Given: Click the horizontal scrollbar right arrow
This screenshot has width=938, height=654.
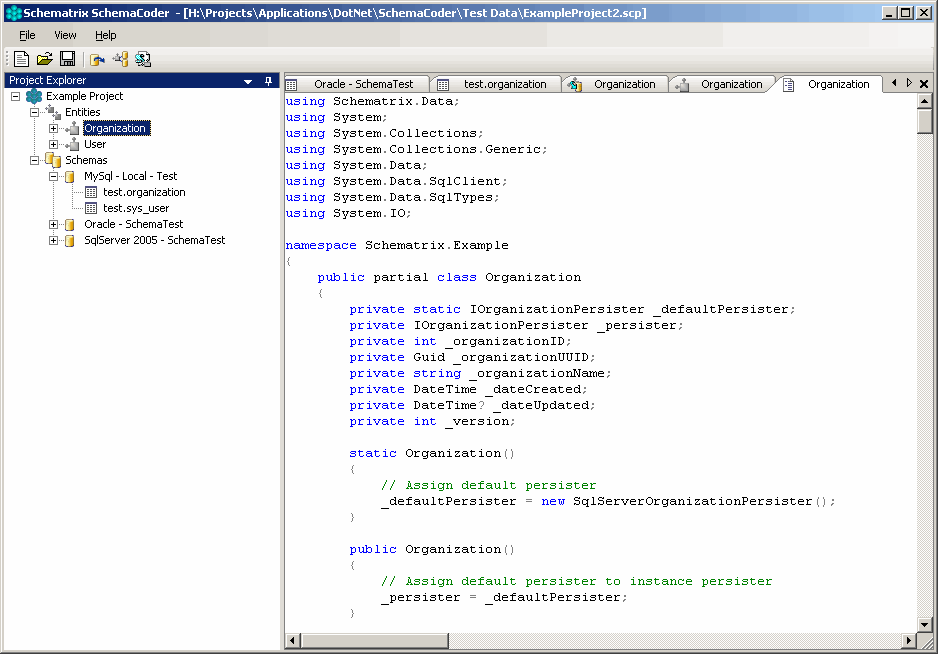Looking at the screenshot, I should 909,641.
